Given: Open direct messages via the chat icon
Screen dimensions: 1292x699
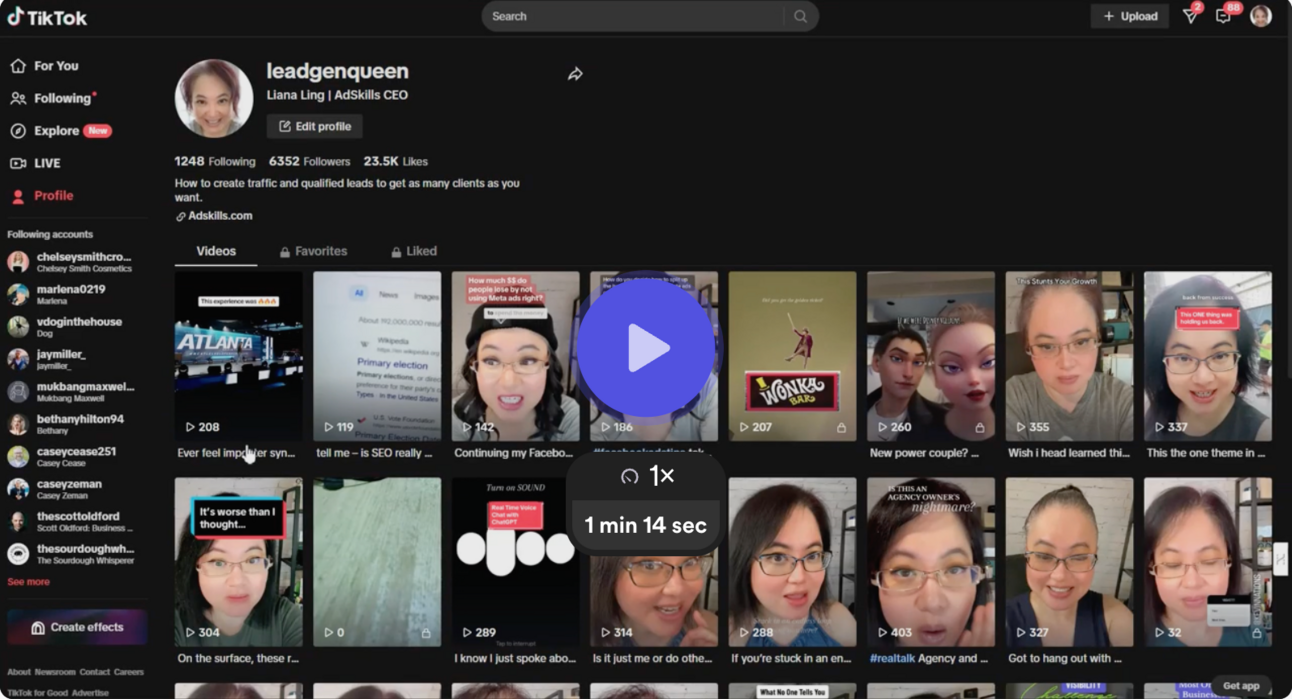Looking at the screenshot, I should 1222,16.
